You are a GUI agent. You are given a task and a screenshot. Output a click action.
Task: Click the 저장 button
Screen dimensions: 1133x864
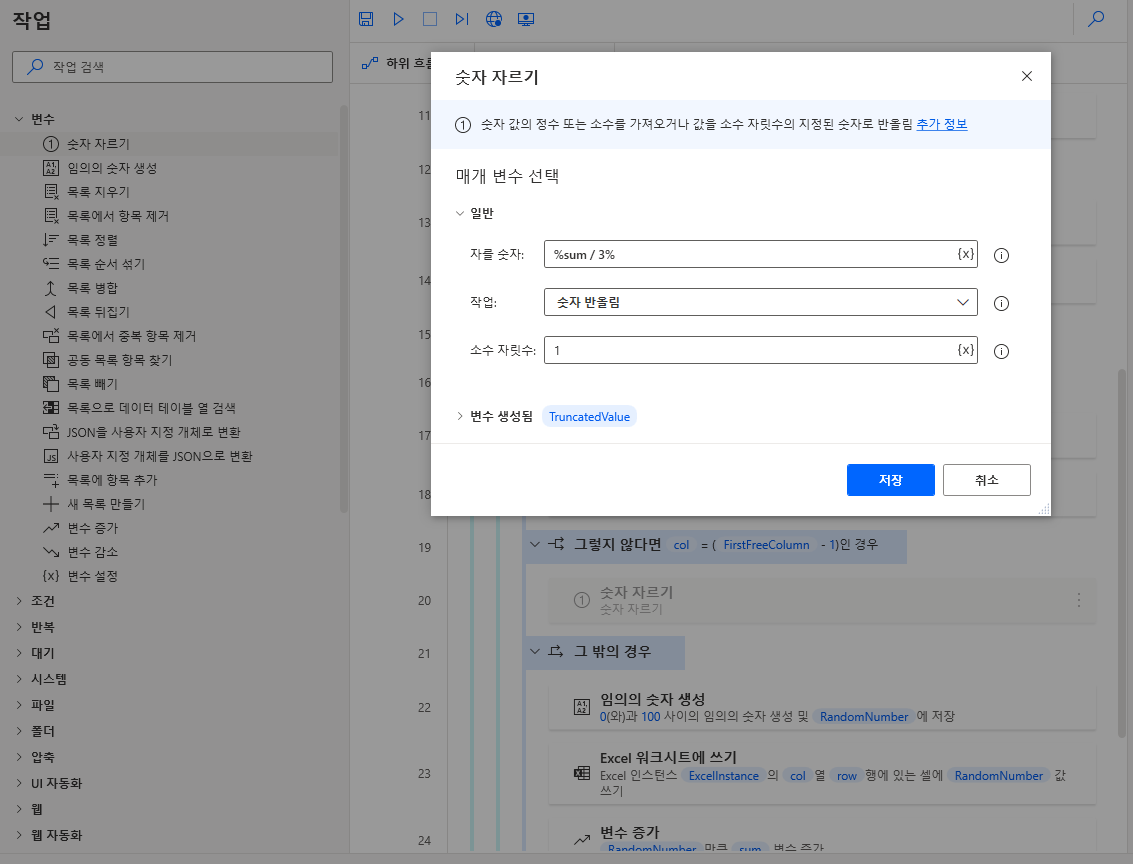[890, 480]
